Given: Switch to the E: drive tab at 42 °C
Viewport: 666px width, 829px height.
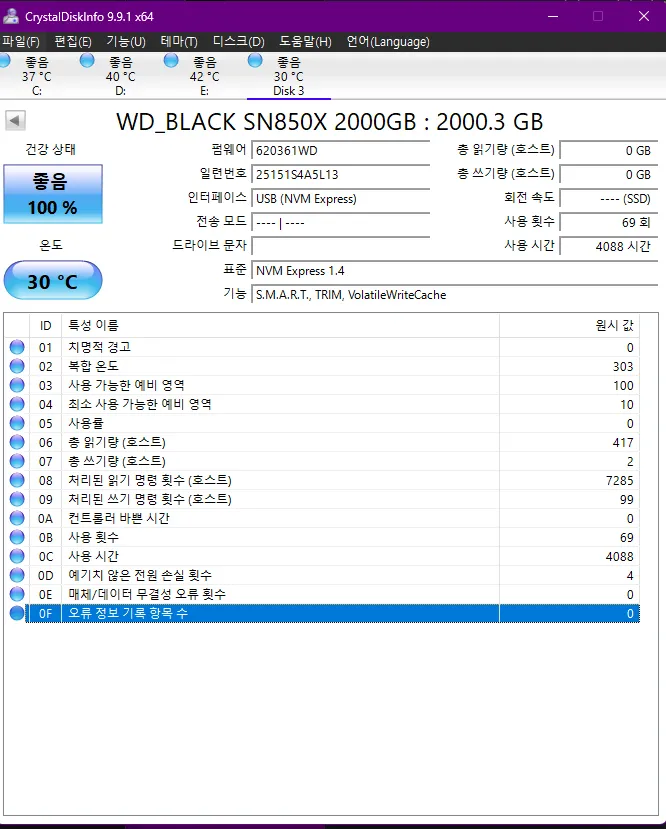Looking at the screenshot, I should [205, 76].
